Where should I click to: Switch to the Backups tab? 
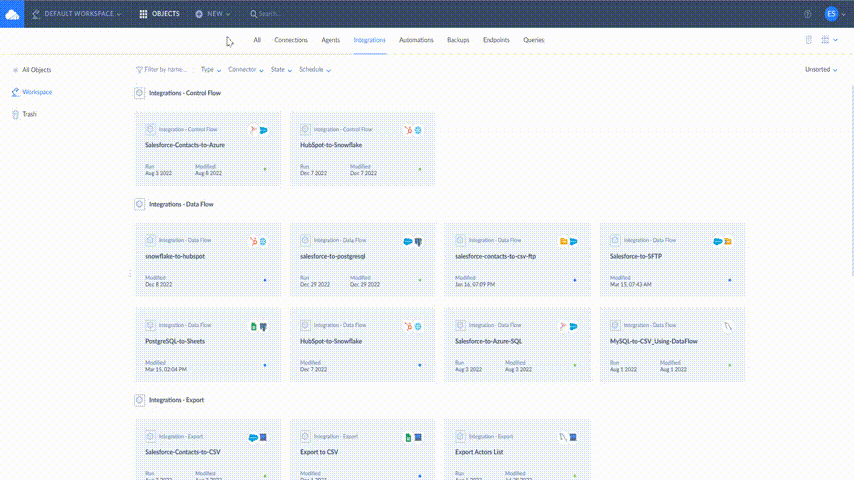tap(458, 40)
